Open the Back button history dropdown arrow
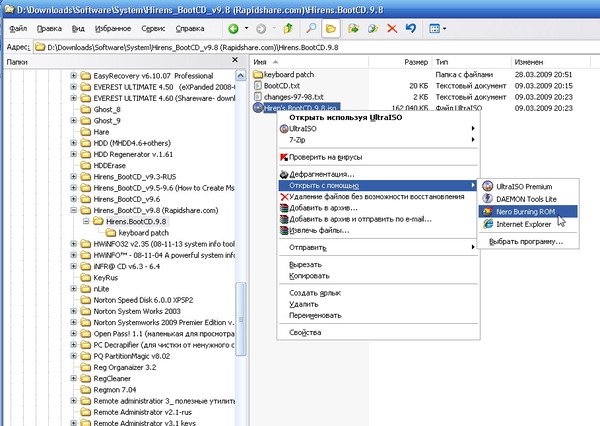The image size is (600, 426). [246, 28]
